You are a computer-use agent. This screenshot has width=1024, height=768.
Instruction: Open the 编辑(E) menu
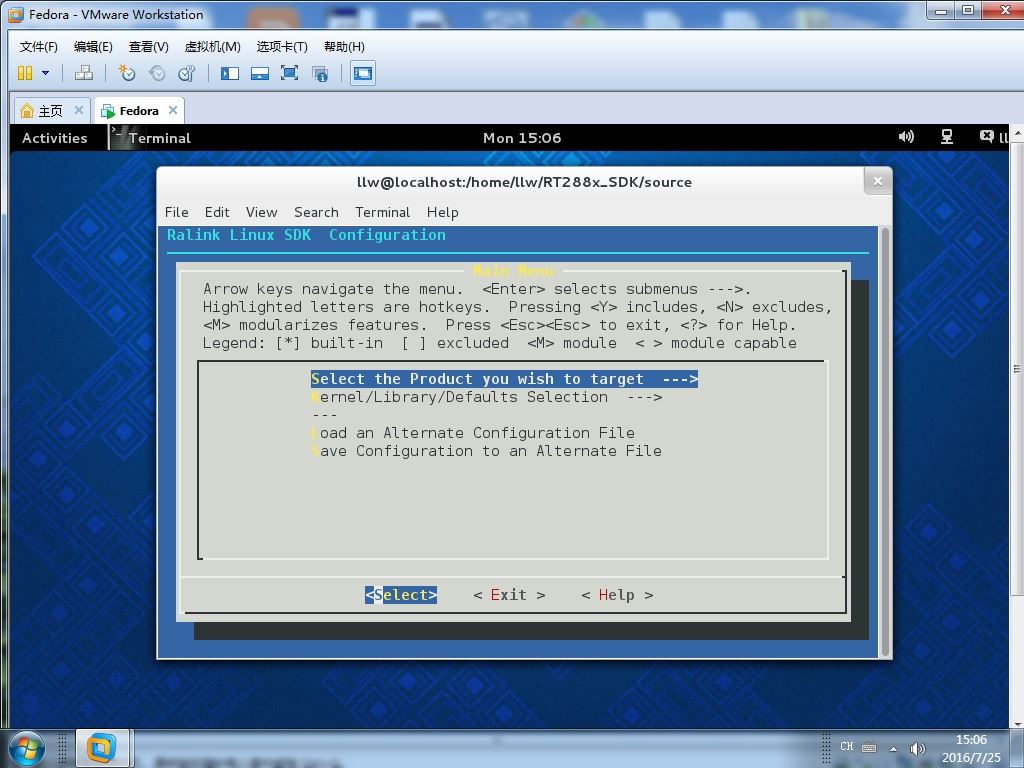pos(93,46)
